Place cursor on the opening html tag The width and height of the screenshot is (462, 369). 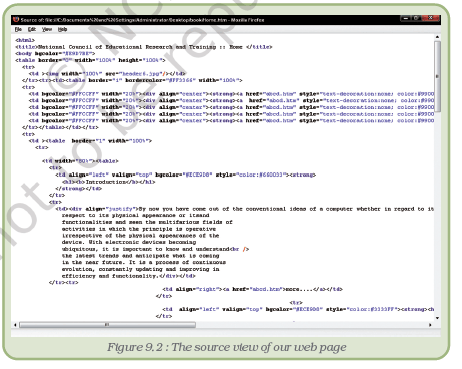point(25,40)
